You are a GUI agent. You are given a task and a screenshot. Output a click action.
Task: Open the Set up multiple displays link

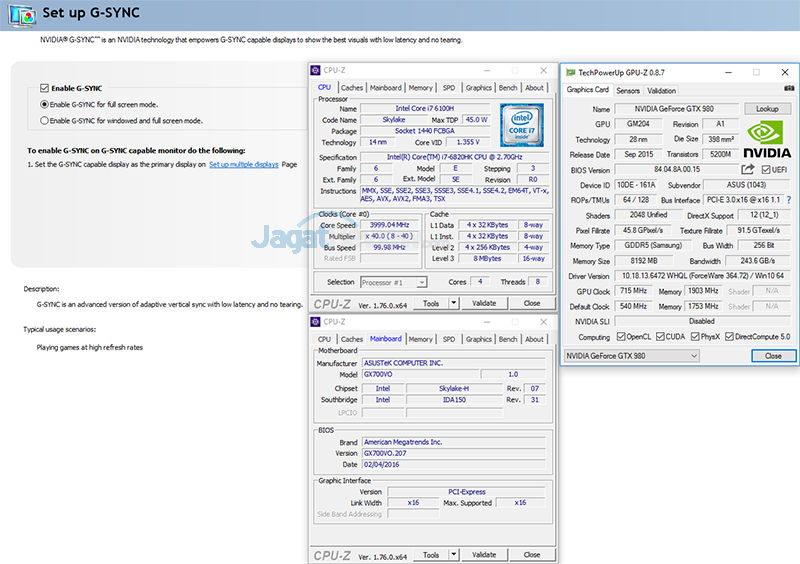(x=243, y=164)
